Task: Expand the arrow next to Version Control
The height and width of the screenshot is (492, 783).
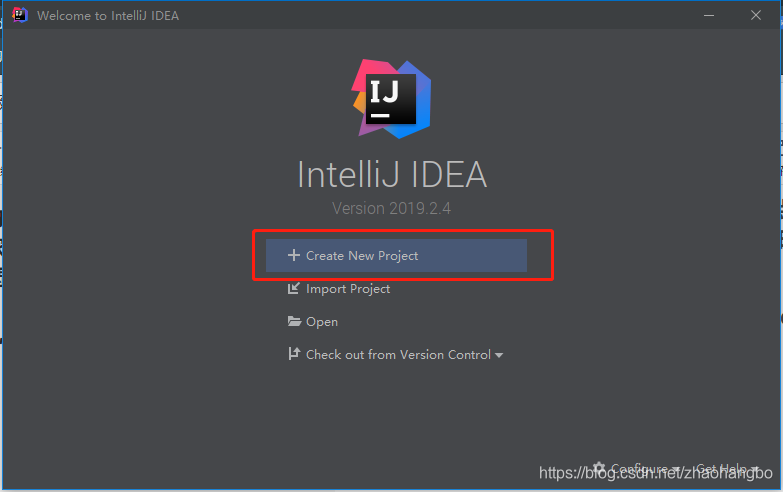Action: (499, 356)
